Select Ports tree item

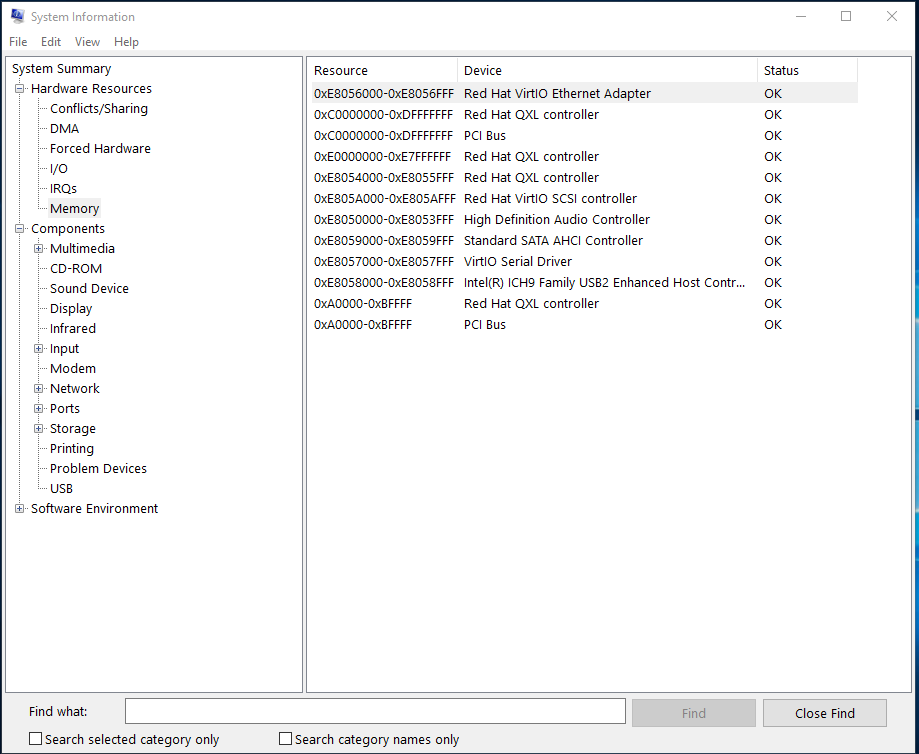pos(65,409)
